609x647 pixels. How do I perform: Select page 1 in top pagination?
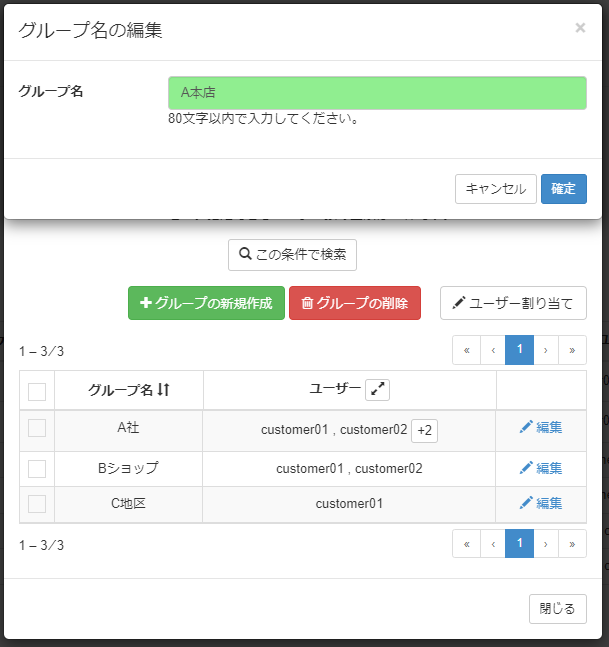coord(519,350)
